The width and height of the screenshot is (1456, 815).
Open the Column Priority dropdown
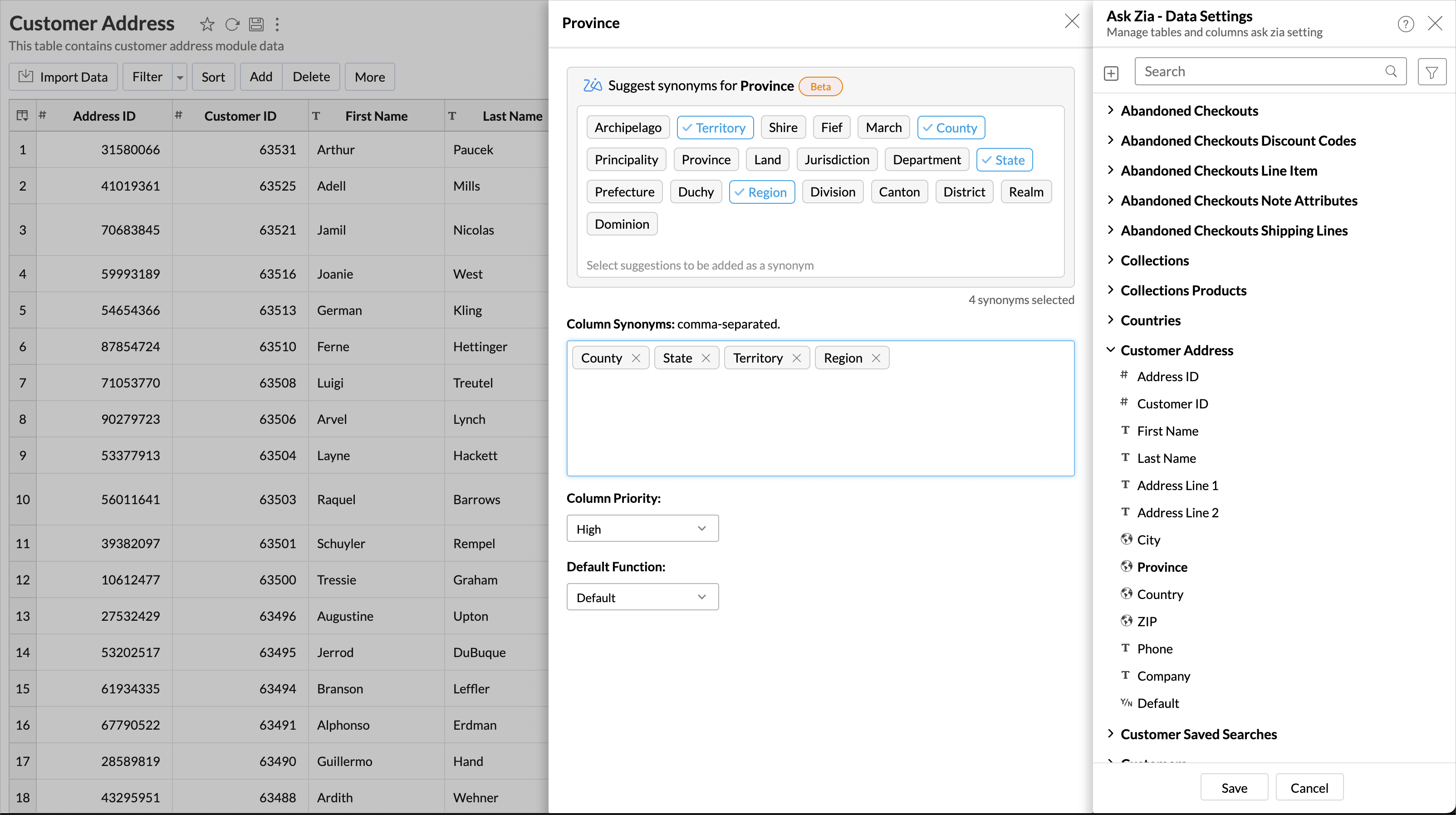tap(642, 529)
